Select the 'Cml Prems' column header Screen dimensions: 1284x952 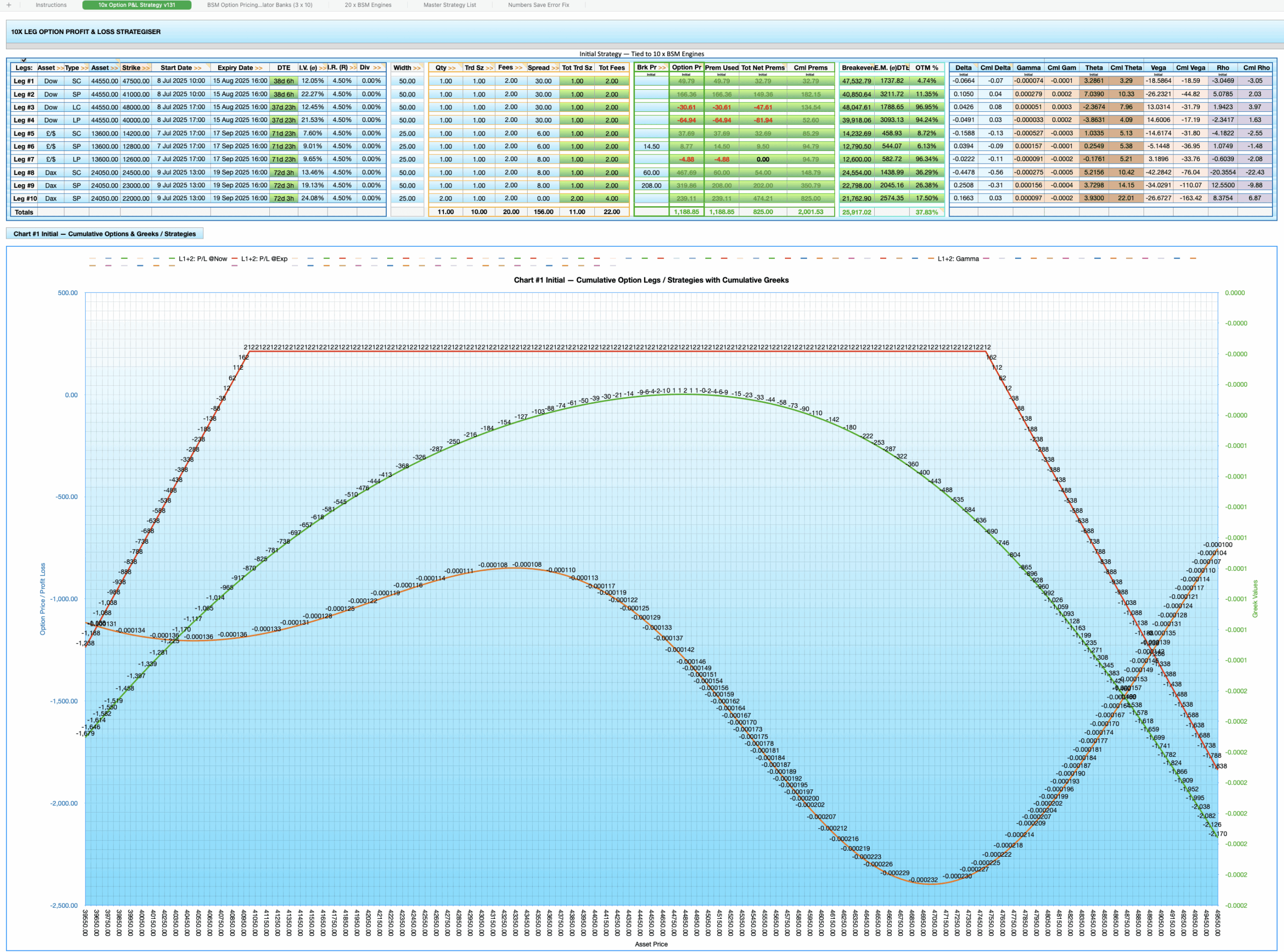click(x=811, y=68)
